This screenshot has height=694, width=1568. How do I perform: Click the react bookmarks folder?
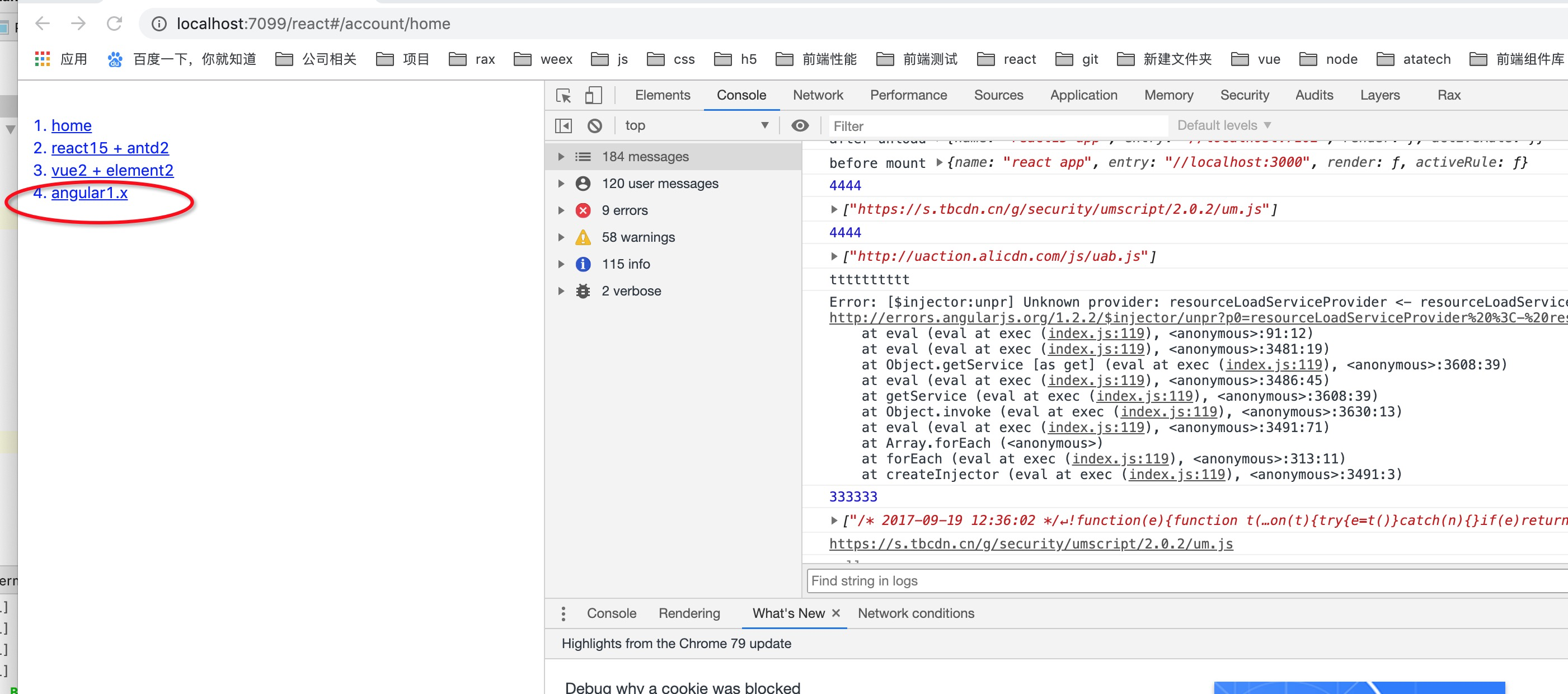(1006, 59)
